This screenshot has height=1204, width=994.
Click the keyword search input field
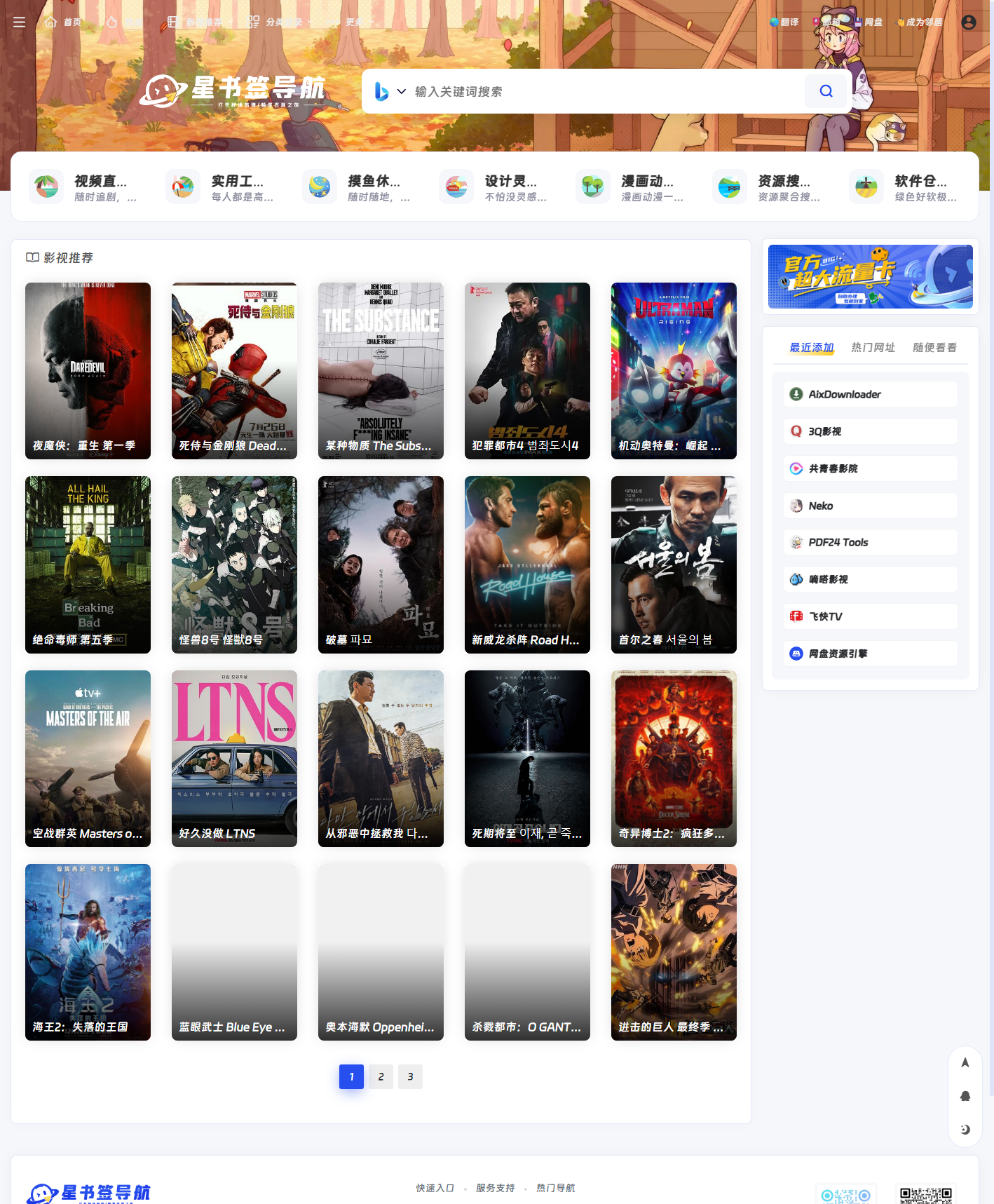[x=603, y=92]
